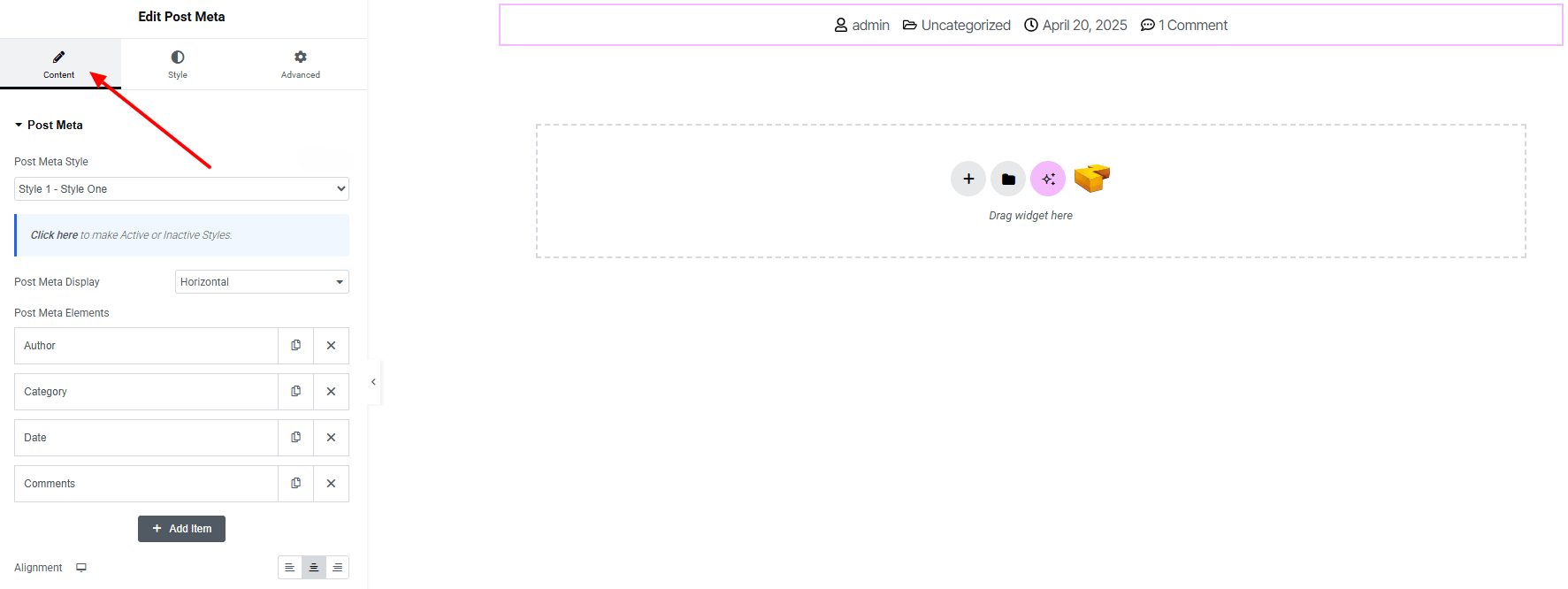Collapse the editor side panel

click(x=373, y=382)
